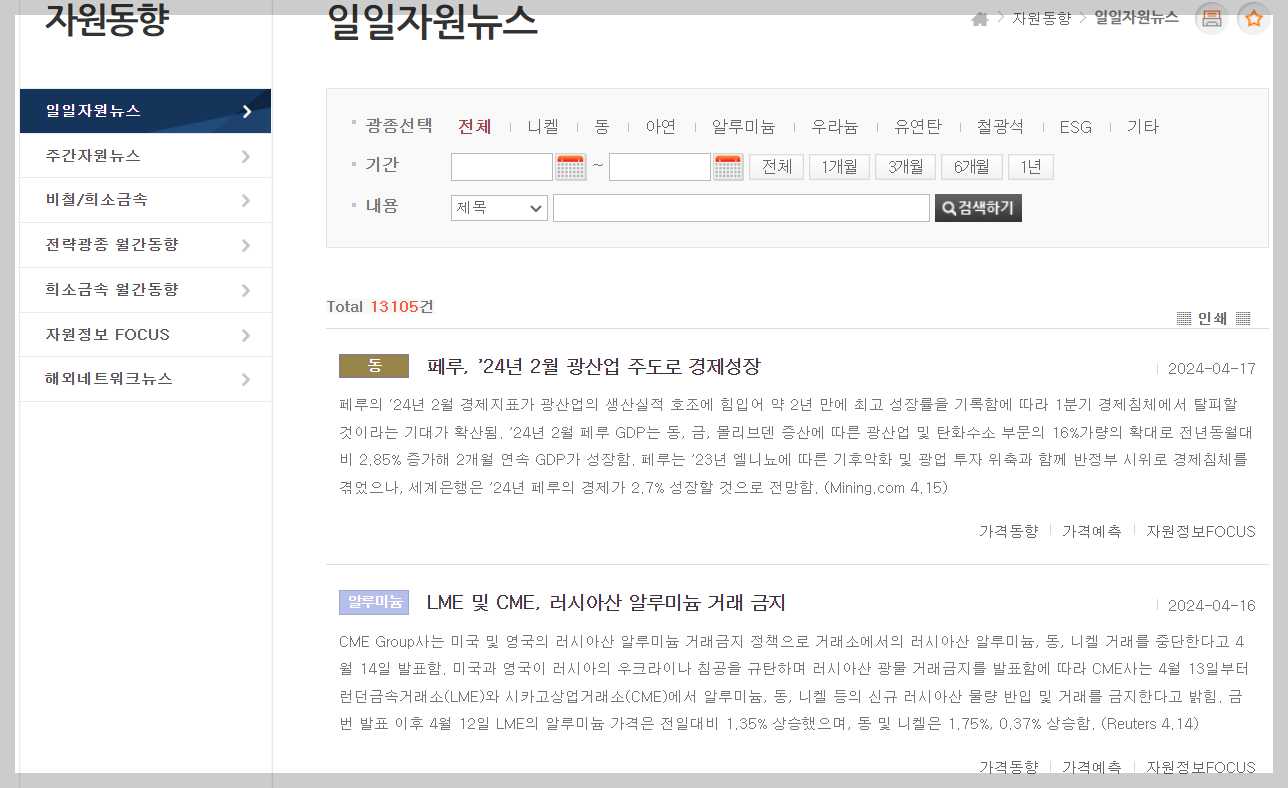
Task: Open the start date calendar picker
Action: 571,167
